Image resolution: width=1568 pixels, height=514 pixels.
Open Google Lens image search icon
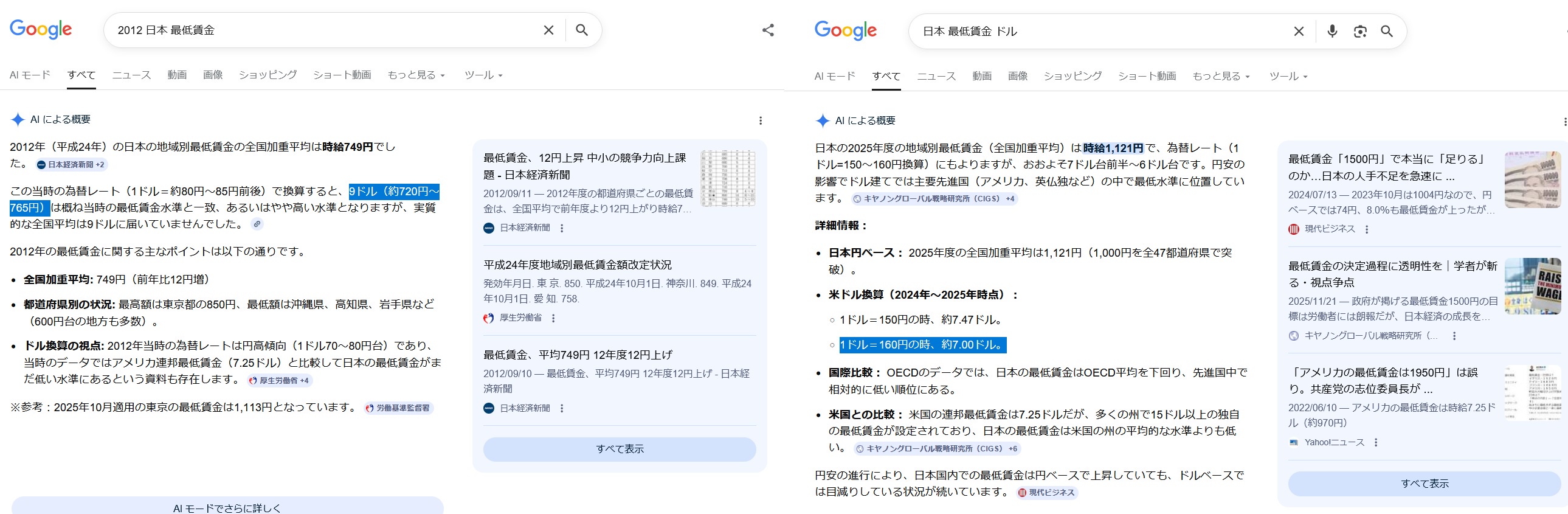(1360, 32)
